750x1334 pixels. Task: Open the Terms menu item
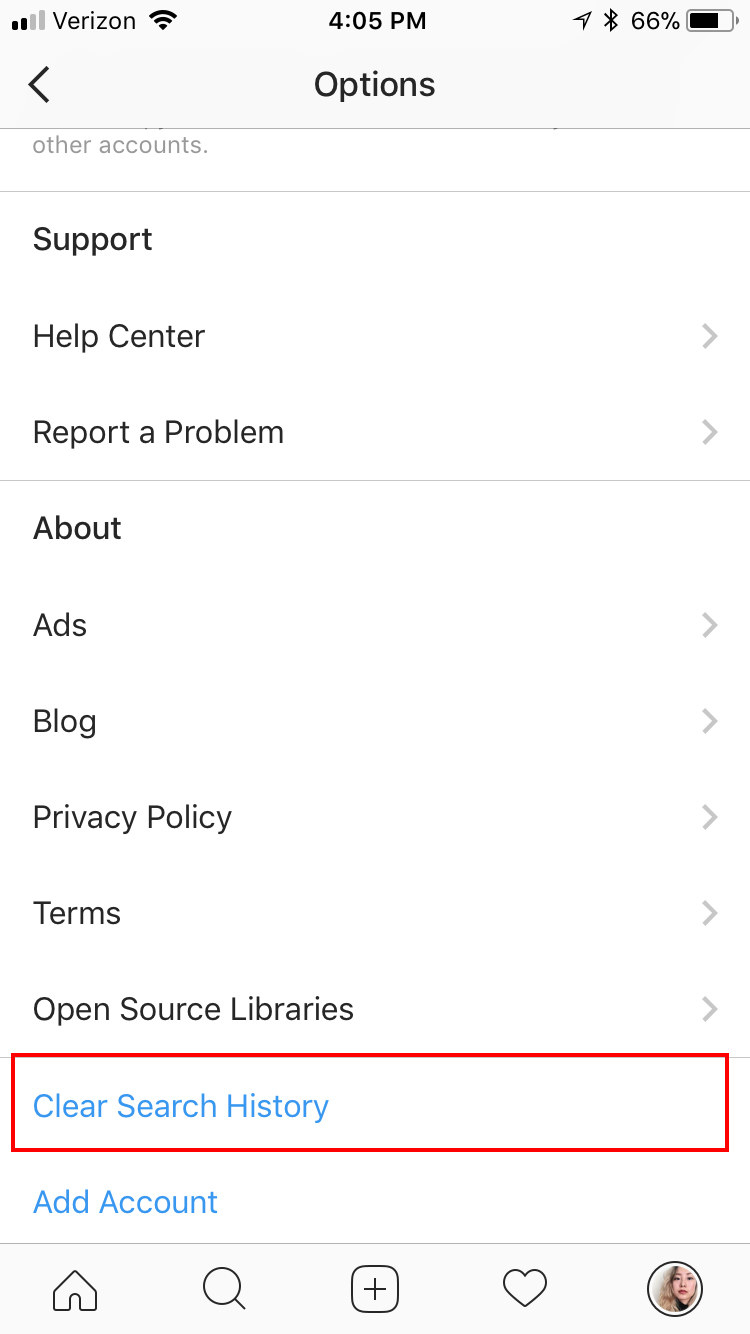[77, 913]
